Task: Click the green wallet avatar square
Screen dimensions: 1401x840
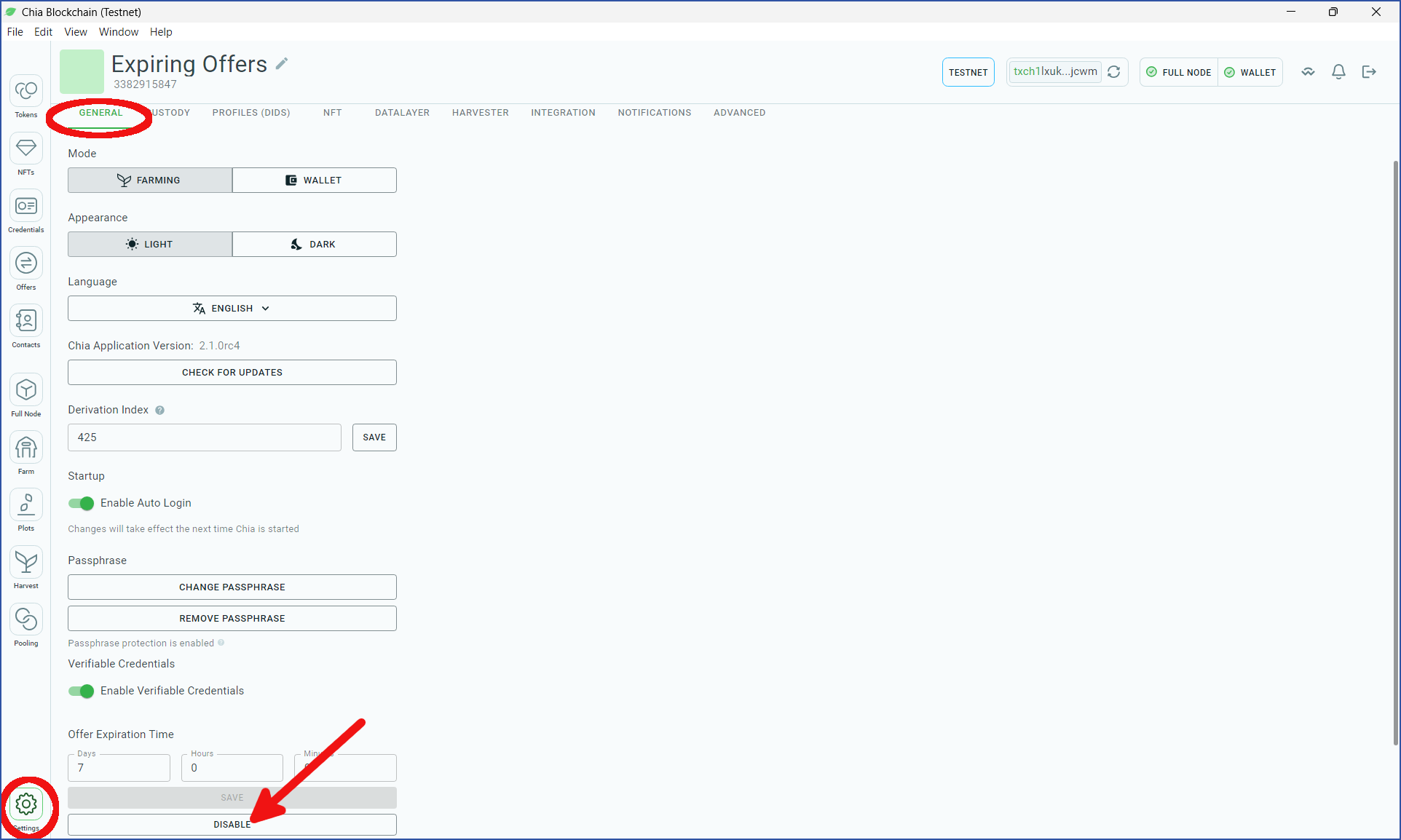Action: click(82, 71)
